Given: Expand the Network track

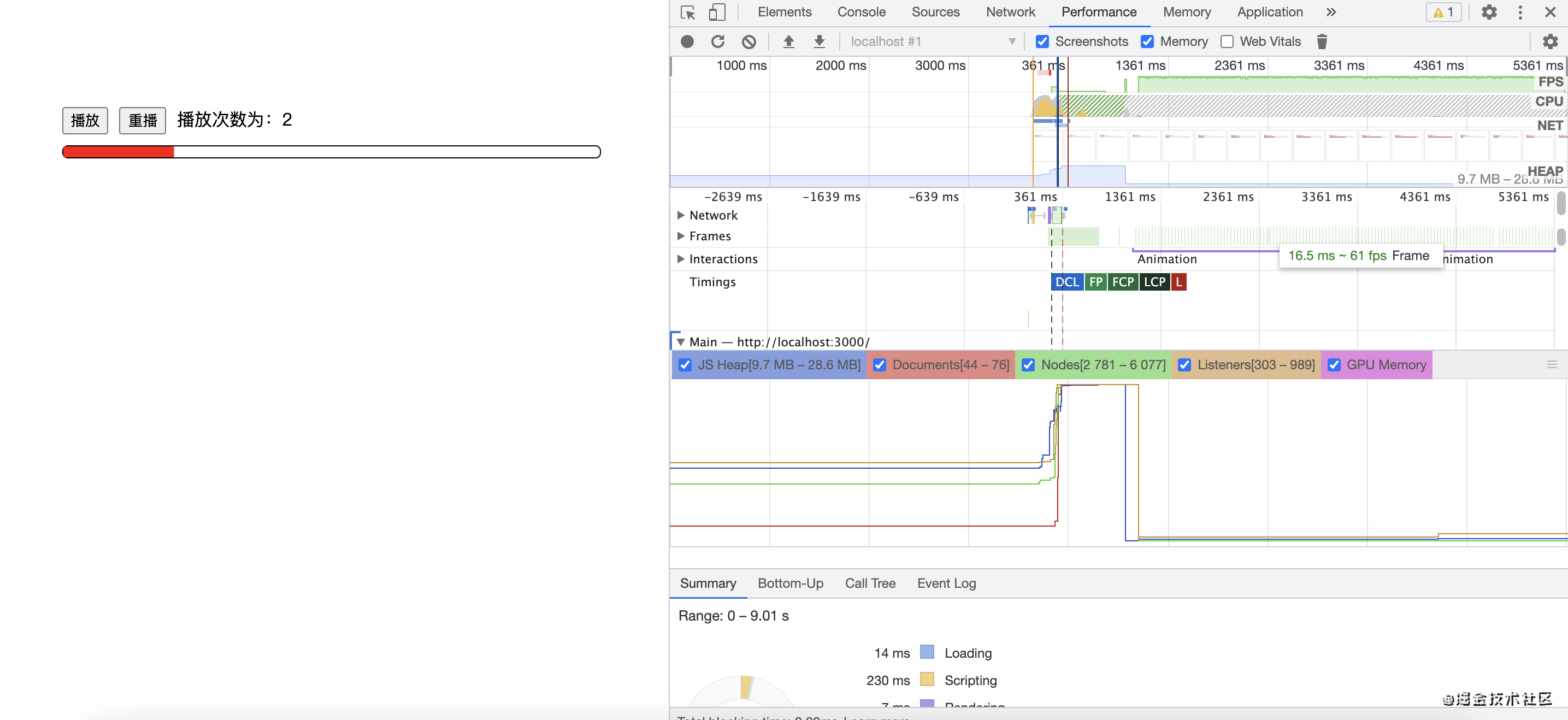Looking at the screenshot, I should 681,215.
